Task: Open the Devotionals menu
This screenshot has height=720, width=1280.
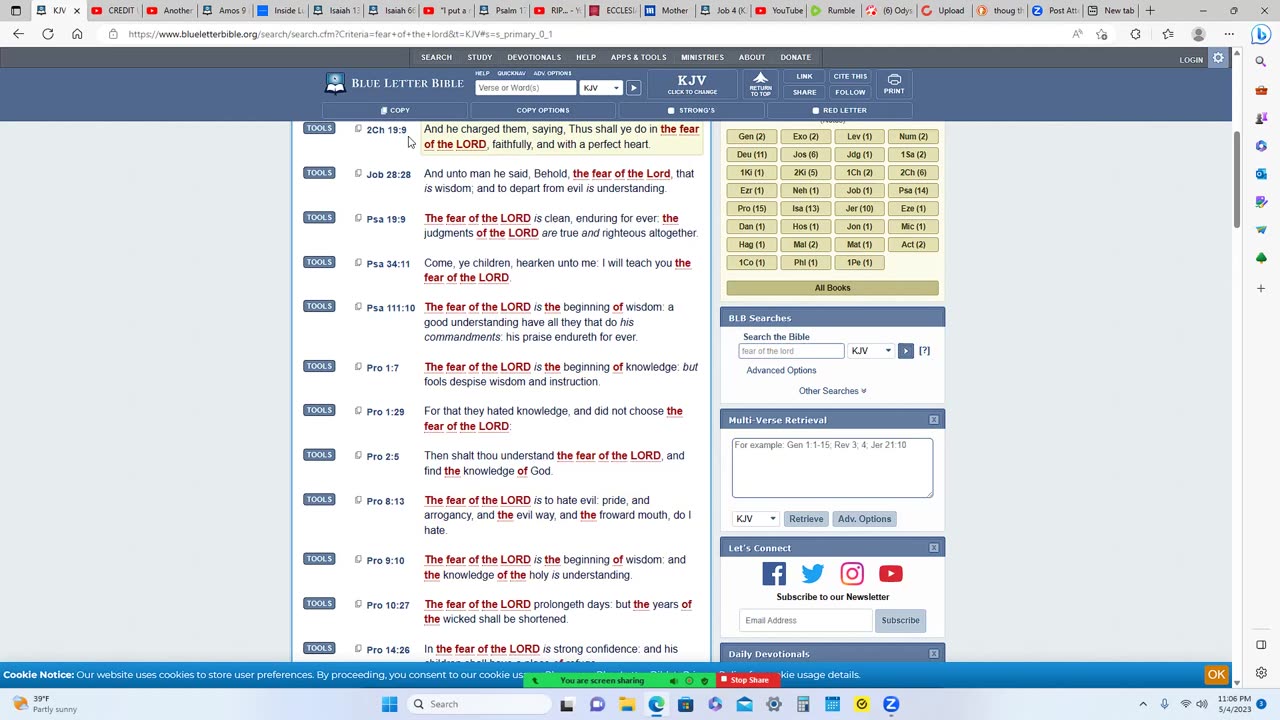Action: [x=534, y=57]
